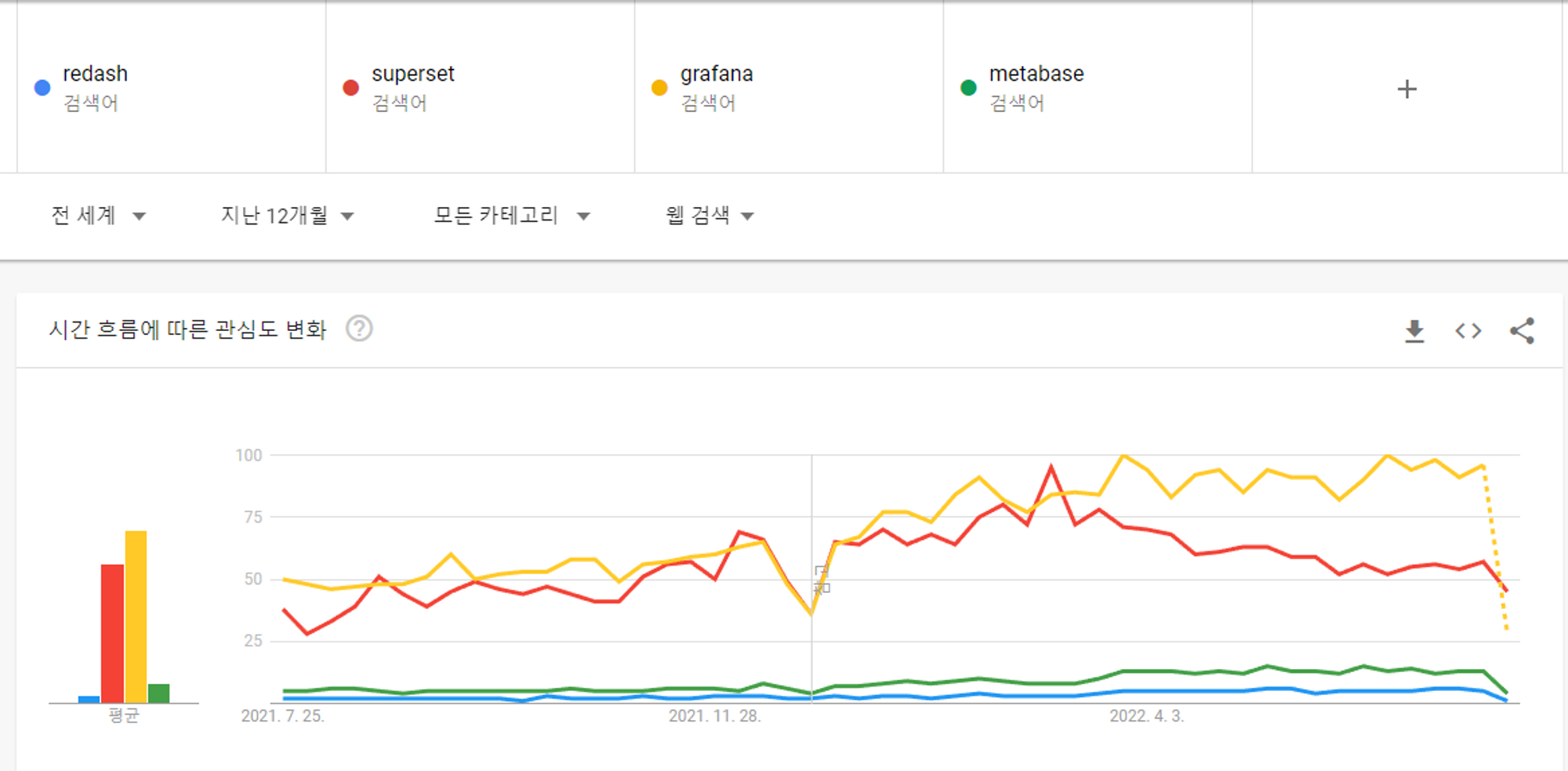Viewport: 1568px width, 771px height.
Task: Click the blue redash color dot
Action: tap(42, 88)
